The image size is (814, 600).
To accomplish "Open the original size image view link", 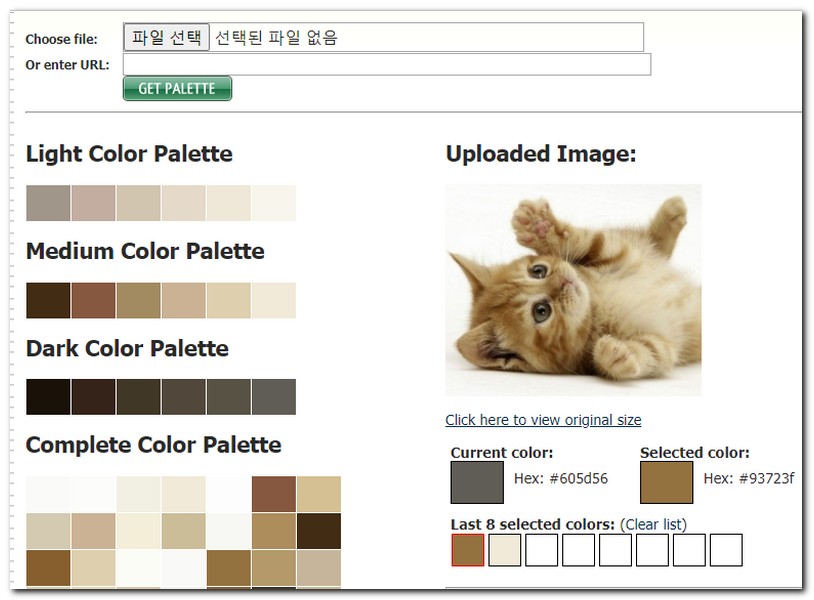I will (541, 420).
